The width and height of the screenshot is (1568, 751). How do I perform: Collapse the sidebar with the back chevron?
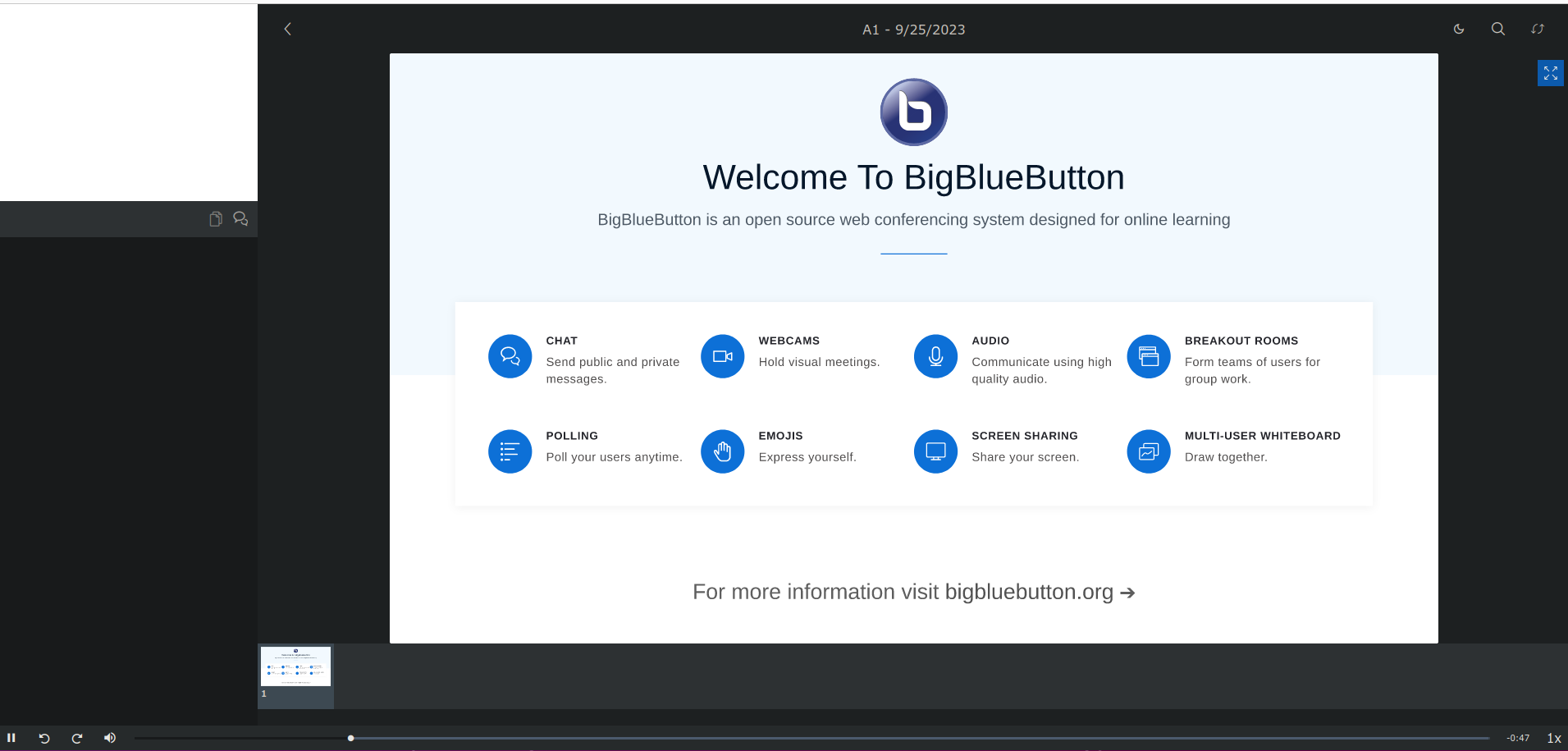(287, 29)
